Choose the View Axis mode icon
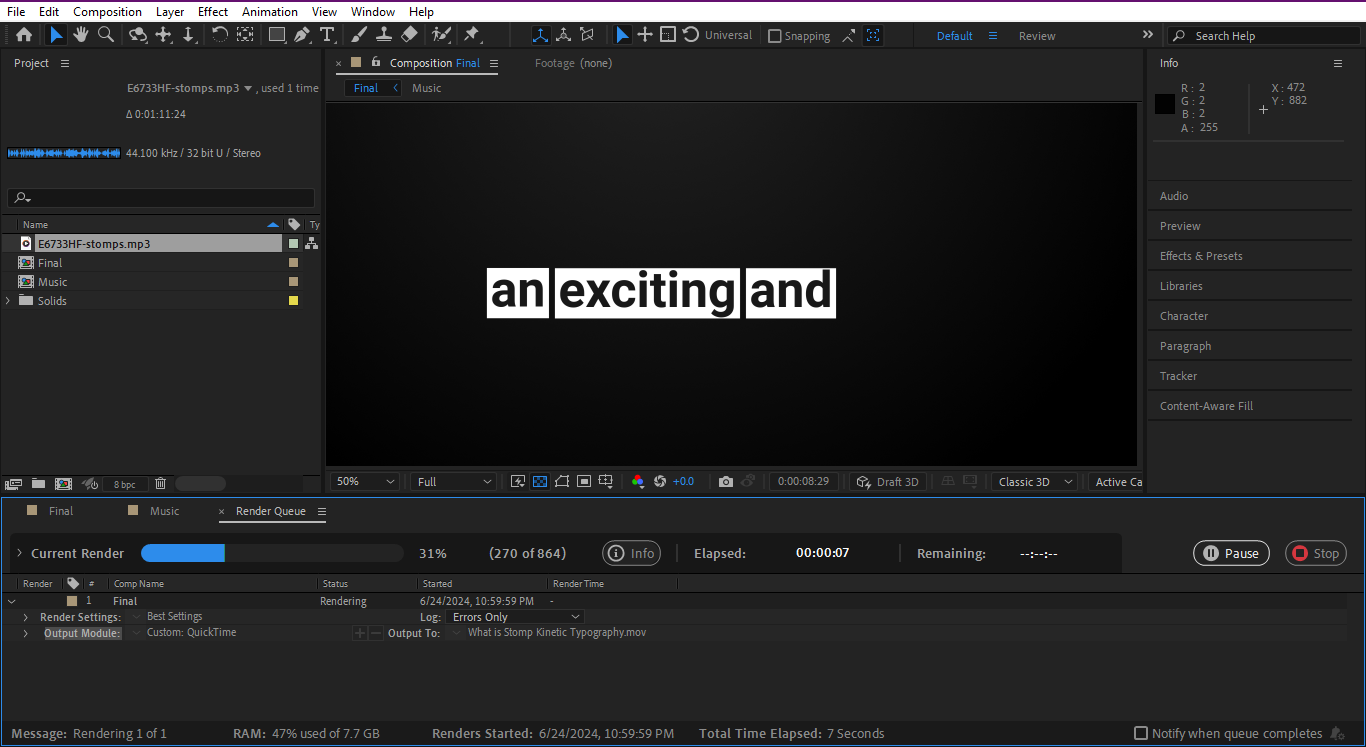The height and width of the screenshot is (747, 1366). (x=588, y=35)
